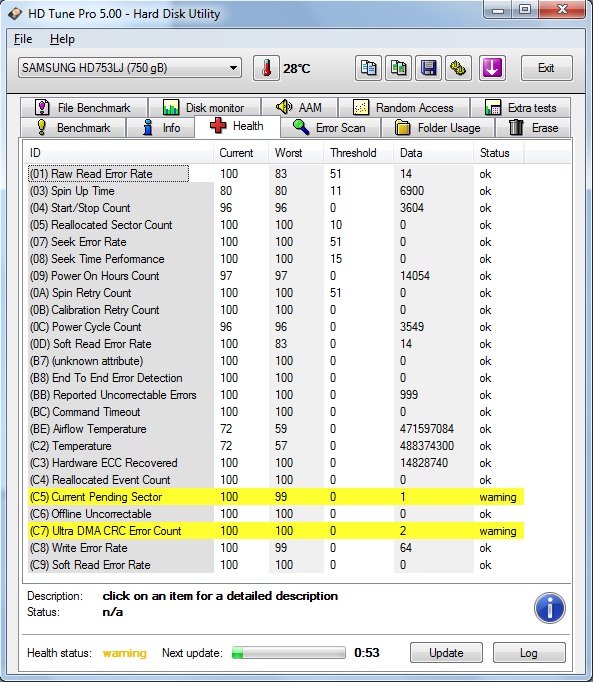Screen dimensions: 593x682
Task: Select the (C7) Ultra DMA CRC Error Count row
Action: click(276, 530)
